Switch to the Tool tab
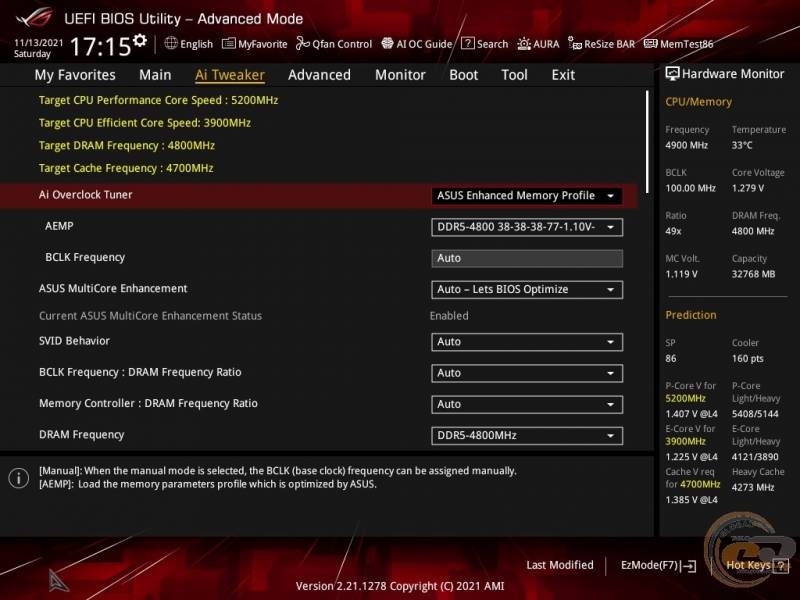This screenshot has height=600, width=800. point(514,75)
